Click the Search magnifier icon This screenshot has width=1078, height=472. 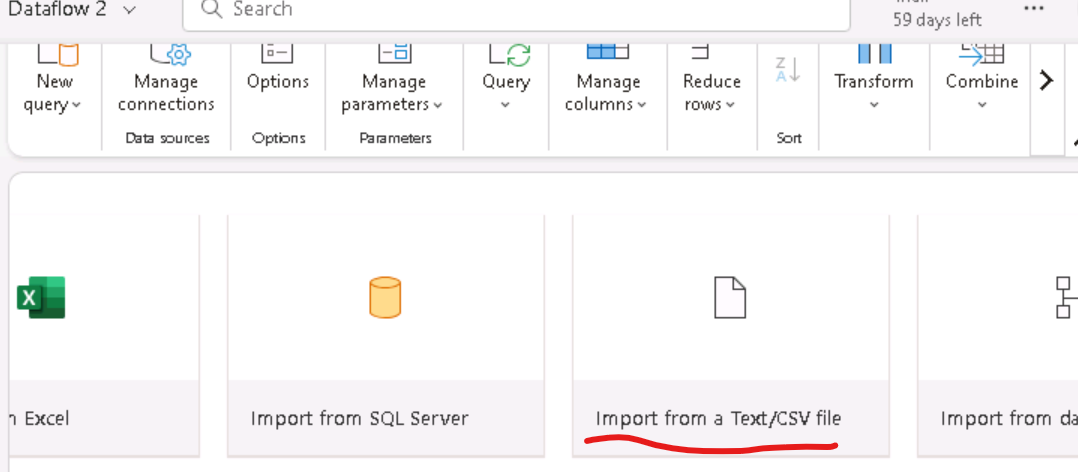click(212, 9)
